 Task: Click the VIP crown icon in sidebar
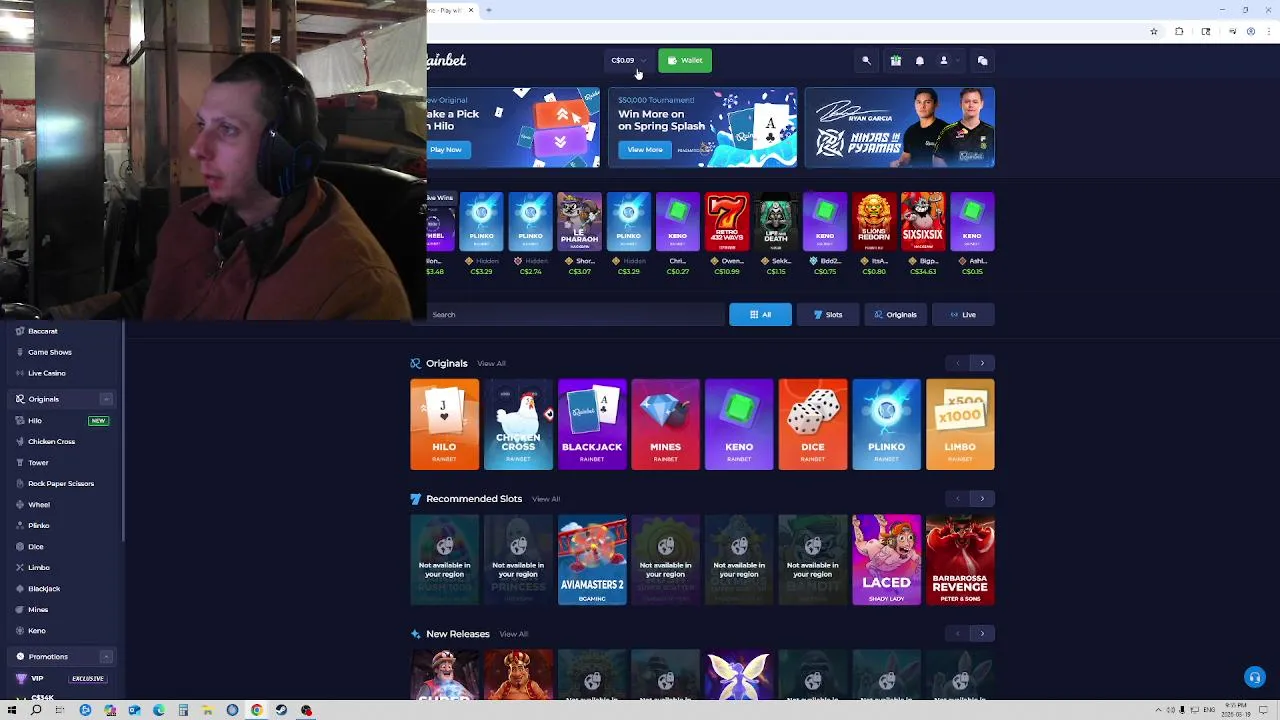(20, 679)
